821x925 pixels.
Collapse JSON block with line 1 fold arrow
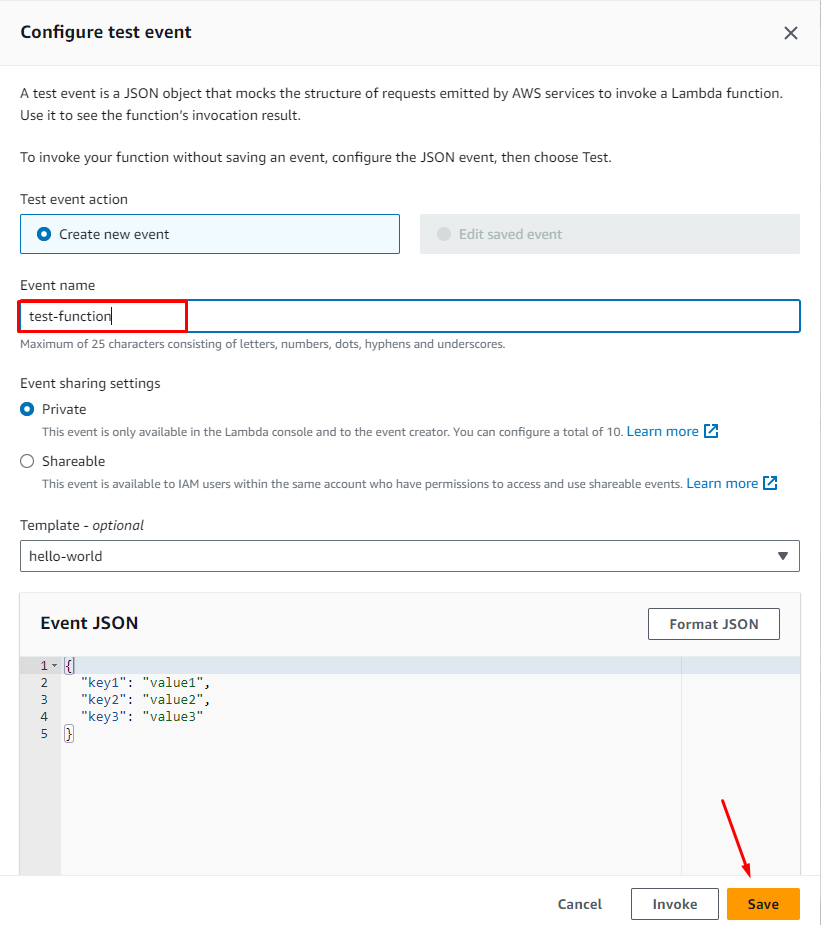coord(54,666)
